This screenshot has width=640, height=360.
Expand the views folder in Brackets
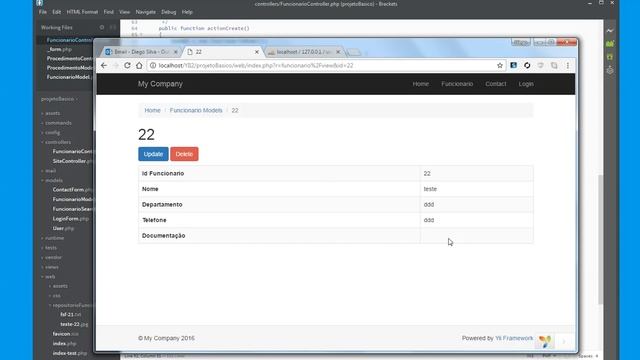(51, 267)
